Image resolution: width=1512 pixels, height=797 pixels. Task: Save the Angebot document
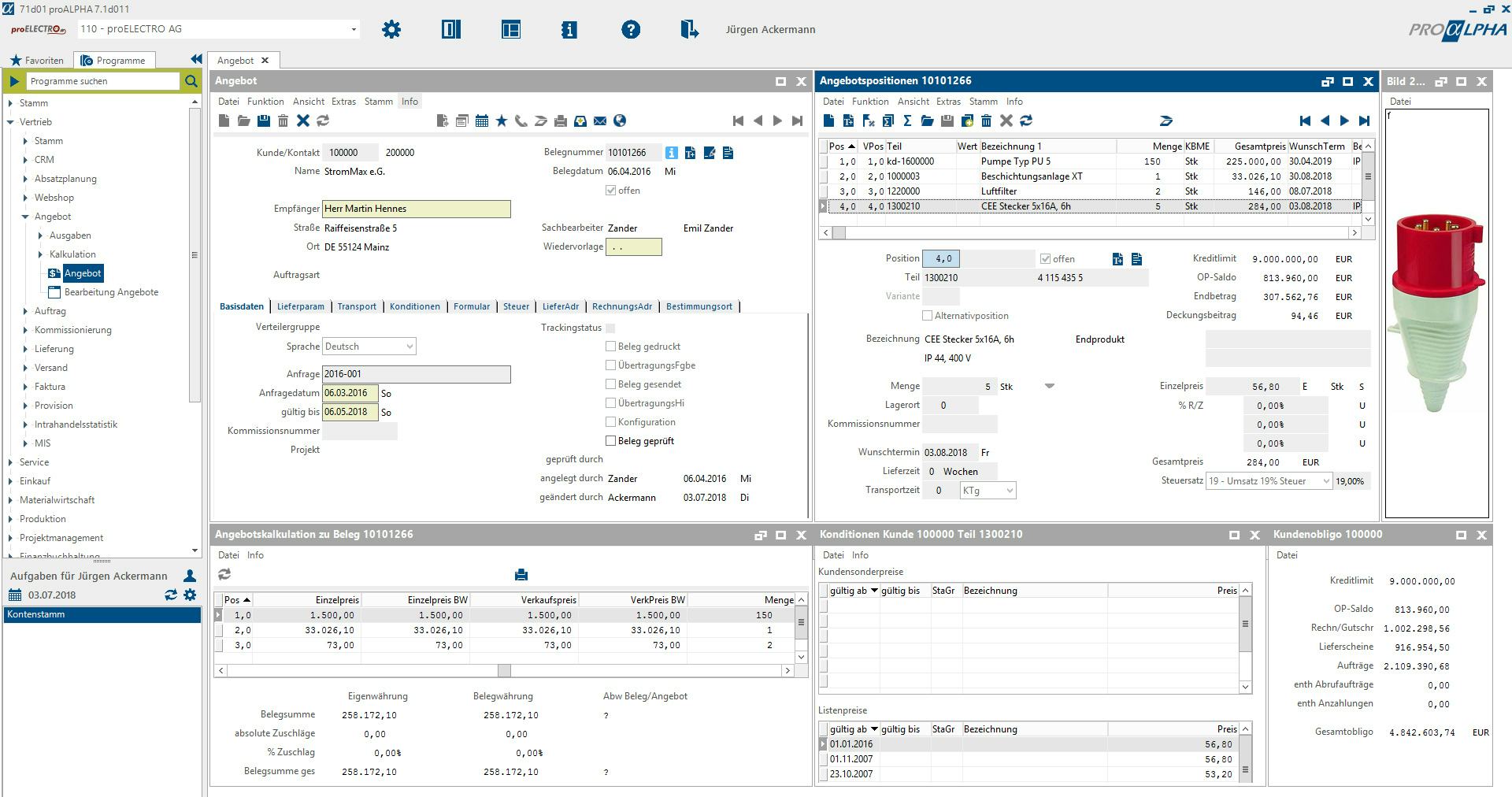click(x=264, y=120)
